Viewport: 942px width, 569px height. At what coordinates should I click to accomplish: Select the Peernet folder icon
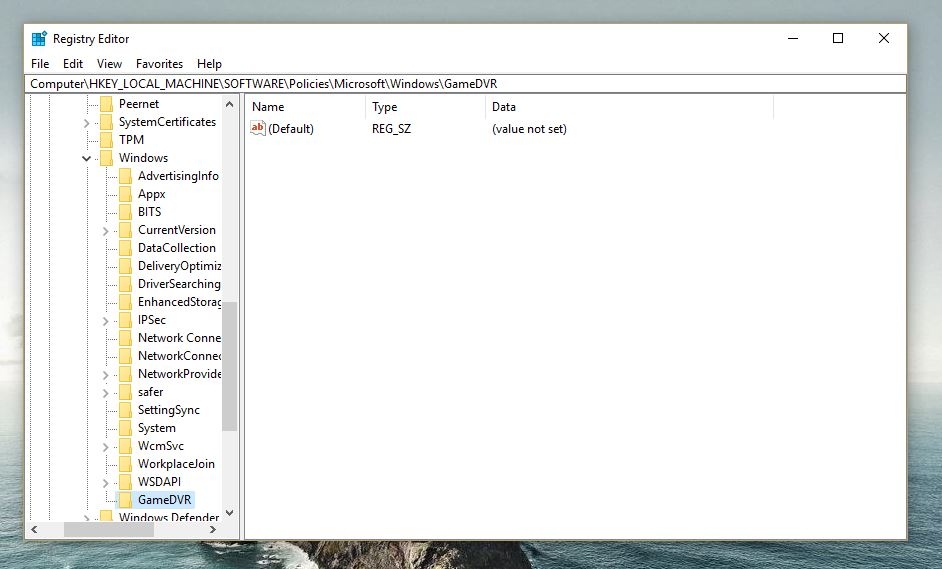[x=106, y=104]
